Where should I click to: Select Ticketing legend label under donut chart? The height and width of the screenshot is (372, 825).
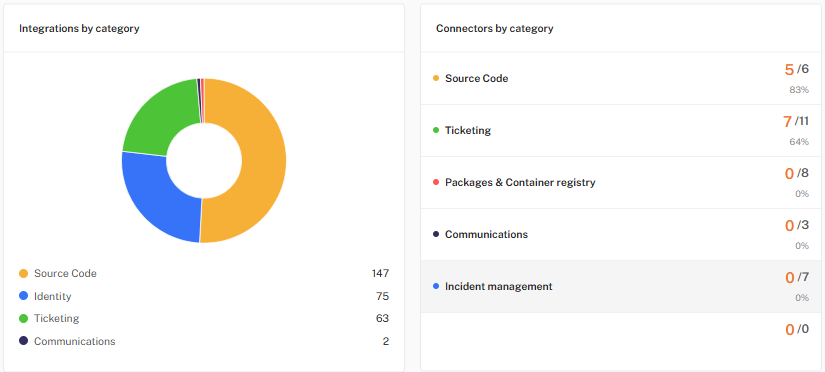coord(57,318)
